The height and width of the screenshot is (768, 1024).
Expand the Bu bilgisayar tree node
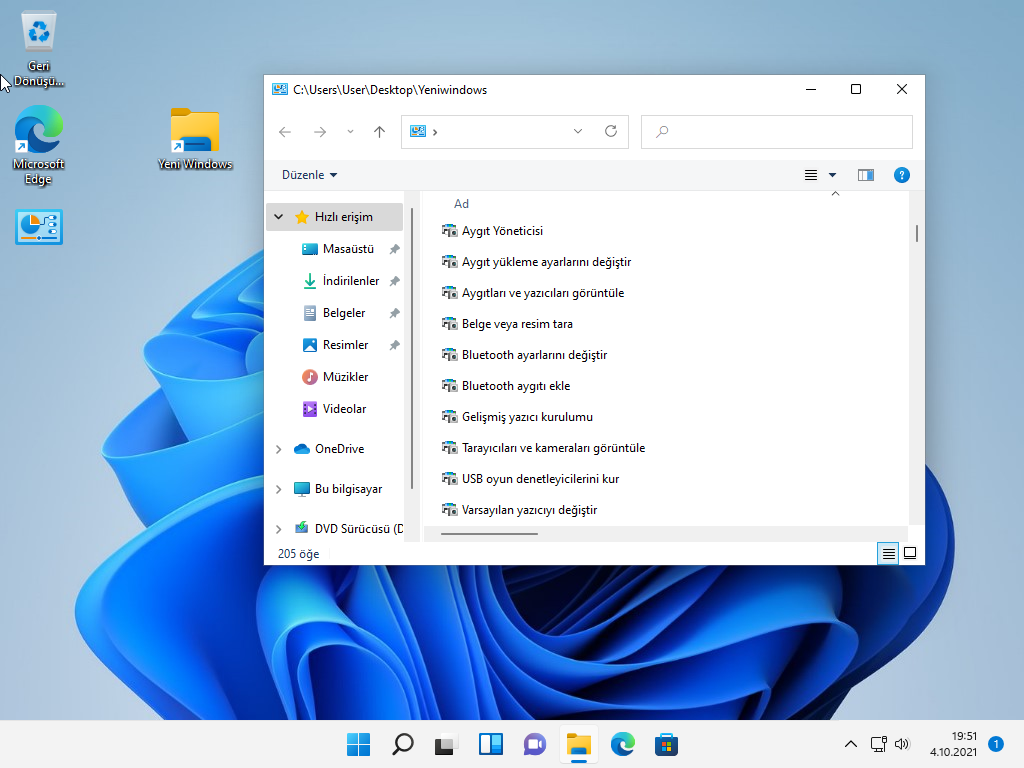[x=279, y=489]
